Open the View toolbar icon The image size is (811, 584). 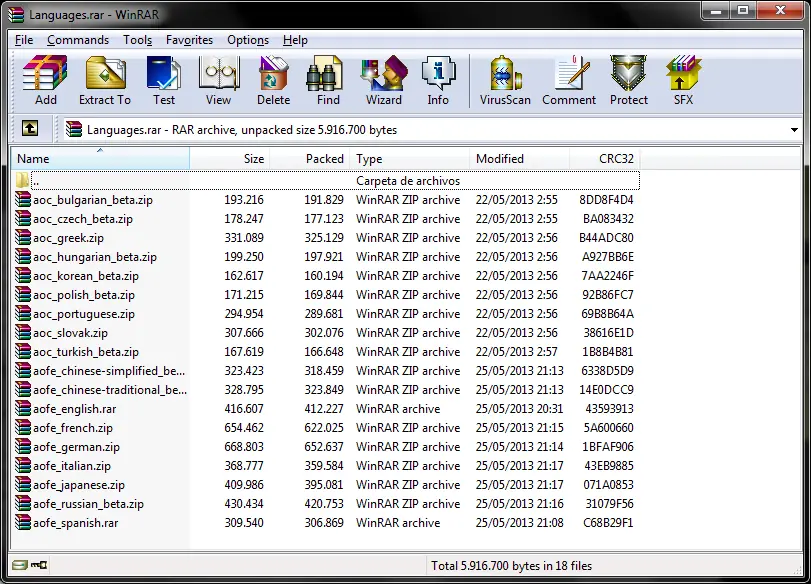(x=219, y=80)
